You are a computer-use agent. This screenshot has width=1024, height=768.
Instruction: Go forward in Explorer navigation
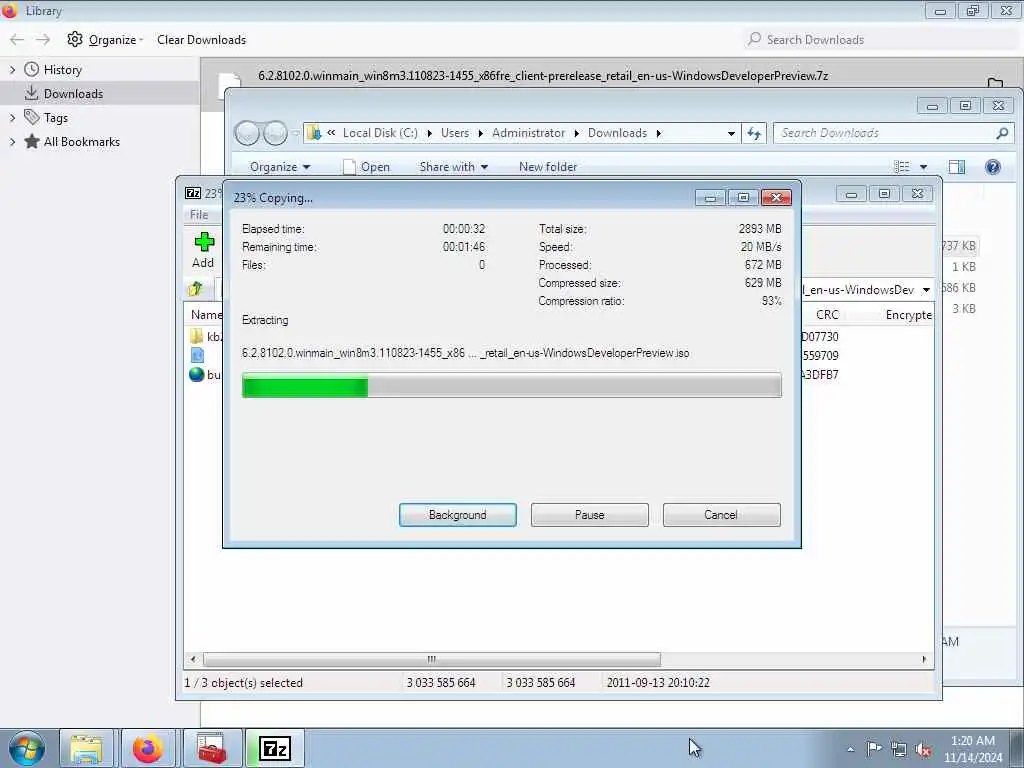275,133
